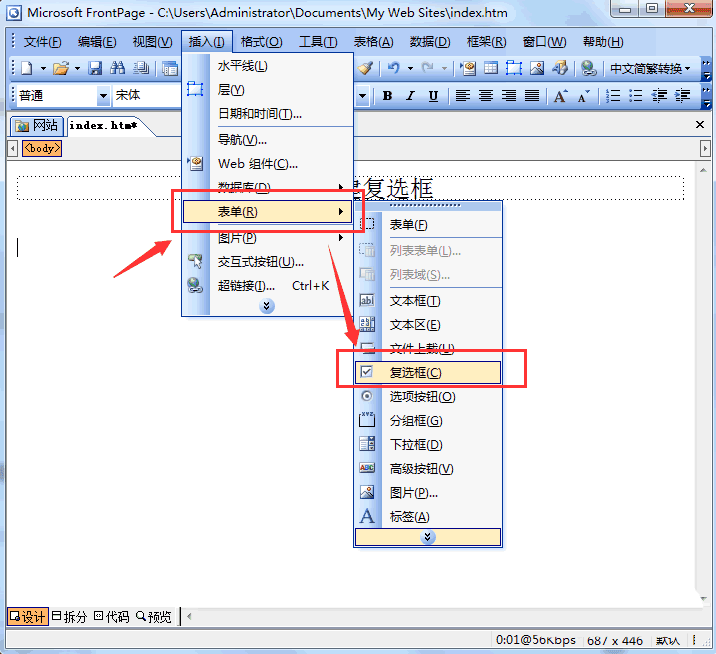Expand the Insert menu's hidden items chevron
Screen dimensions: 716x654
pos(267,306)
